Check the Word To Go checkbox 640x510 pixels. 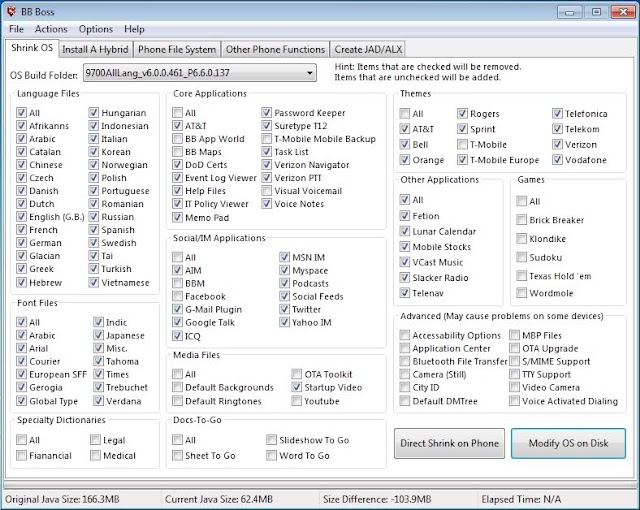point(271,455)
